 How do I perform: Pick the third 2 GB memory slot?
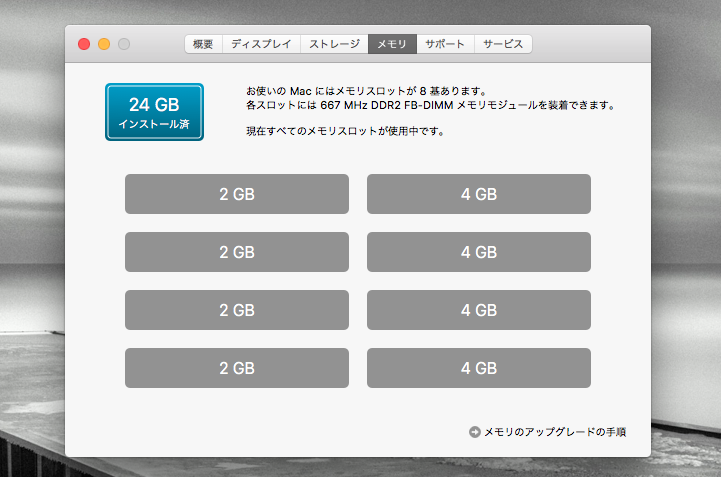coord(237,310)
